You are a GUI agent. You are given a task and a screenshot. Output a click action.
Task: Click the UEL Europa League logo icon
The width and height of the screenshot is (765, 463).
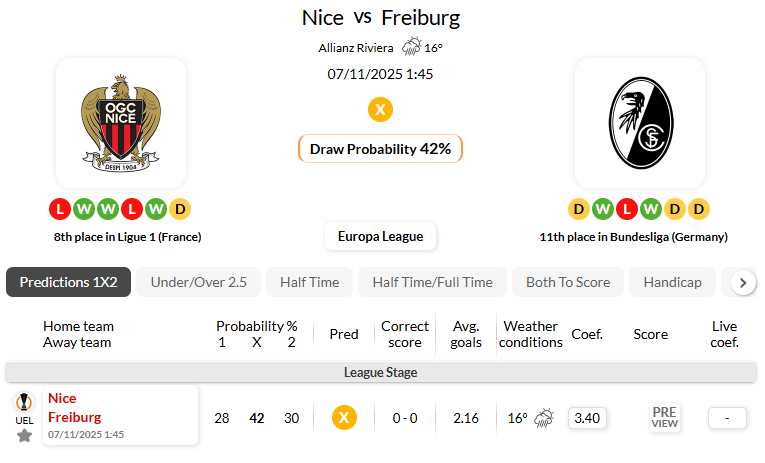click(24, 403)
